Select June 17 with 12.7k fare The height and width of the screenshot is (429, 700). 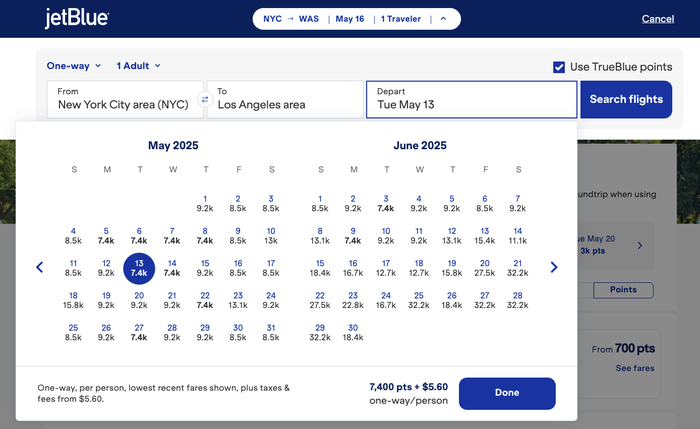click(386, 268)
